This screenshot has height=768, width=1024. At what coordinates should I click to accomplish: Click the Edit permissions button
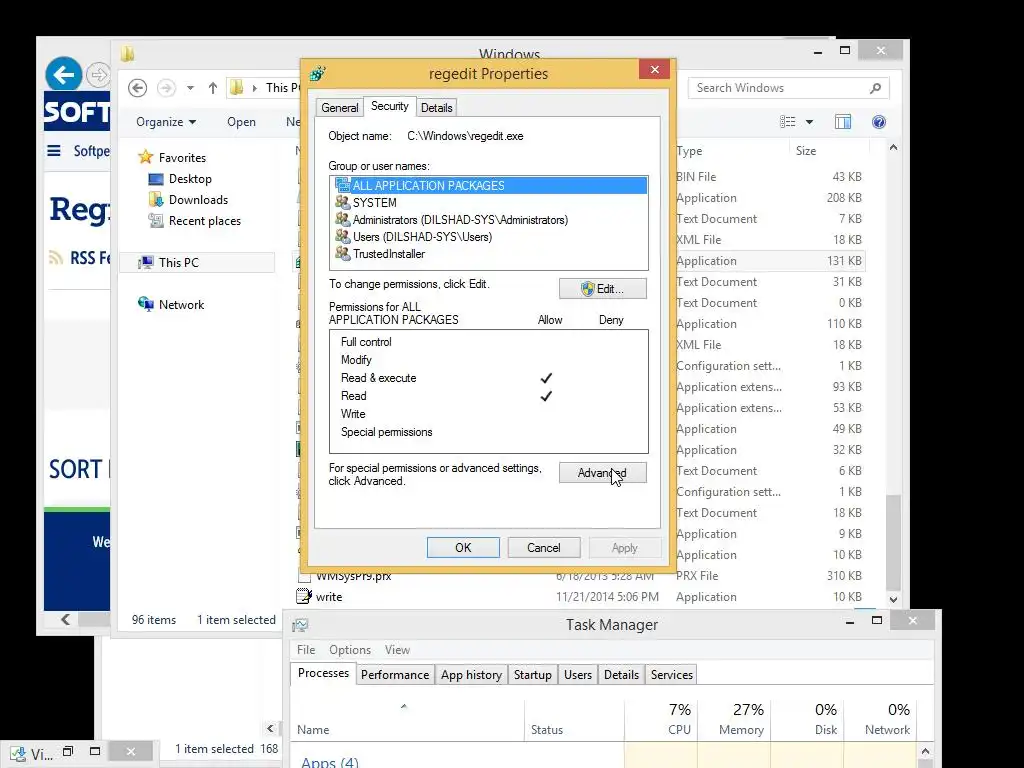click(602, 289)
